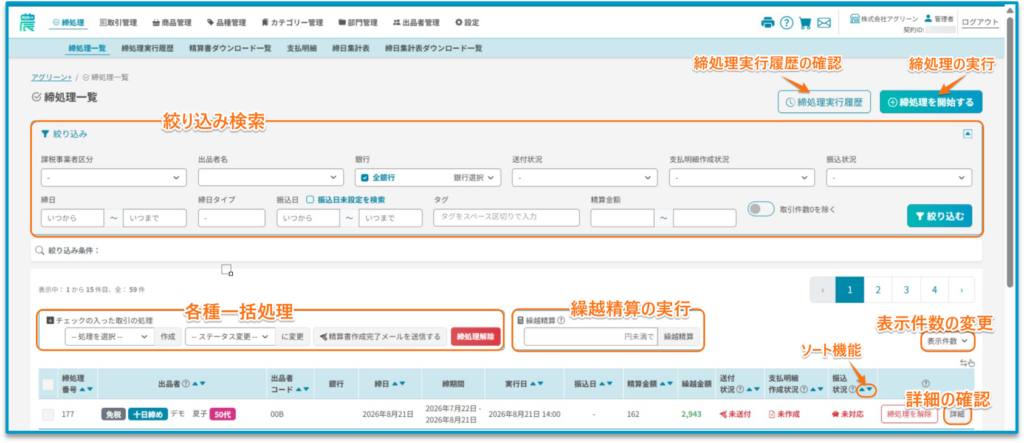Viewport: 1024px width, 443px height.
Task: Click the 締処理を開始する button
Action: [931, 102]
